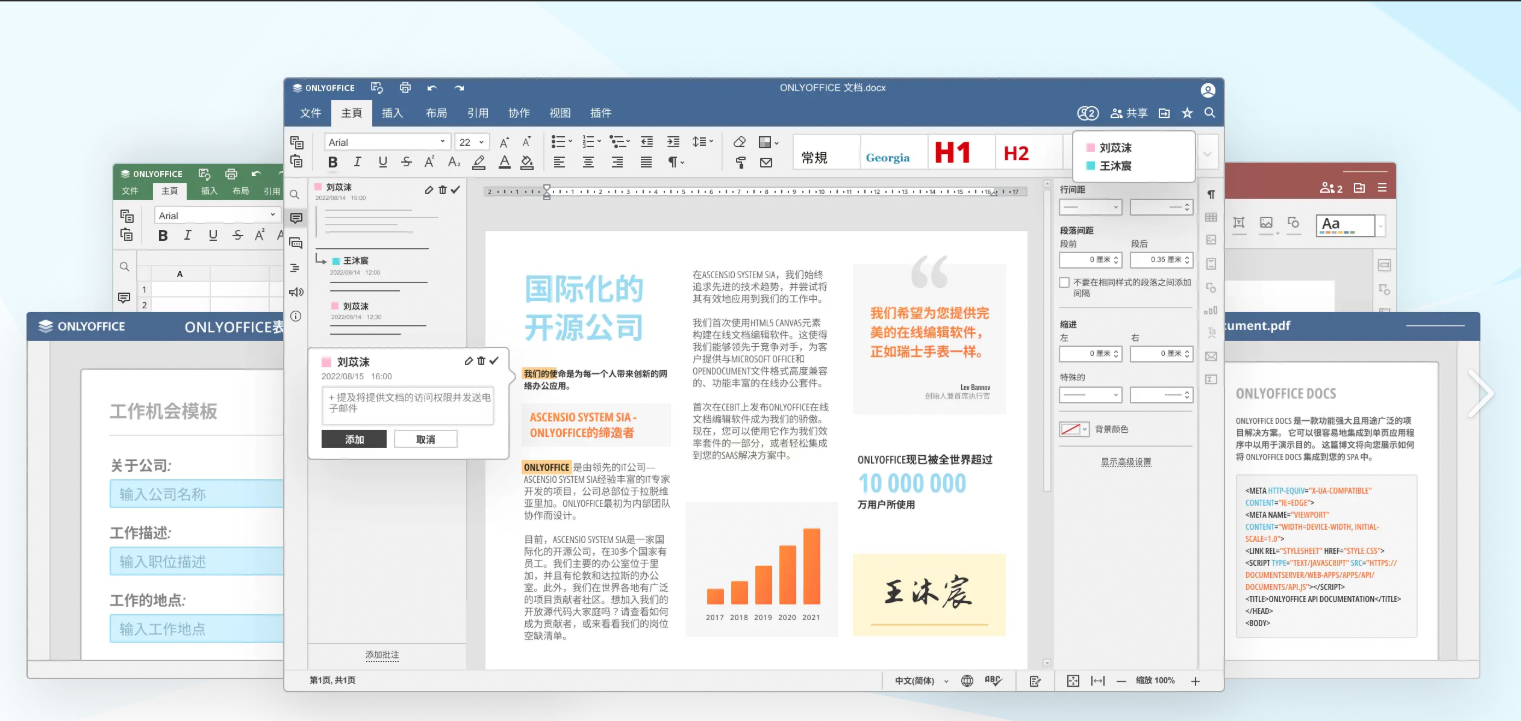The height and width of the screenshot is (721, 1521).
Task: Click the 添加 button in comment popup
Action: pos(354,439)
